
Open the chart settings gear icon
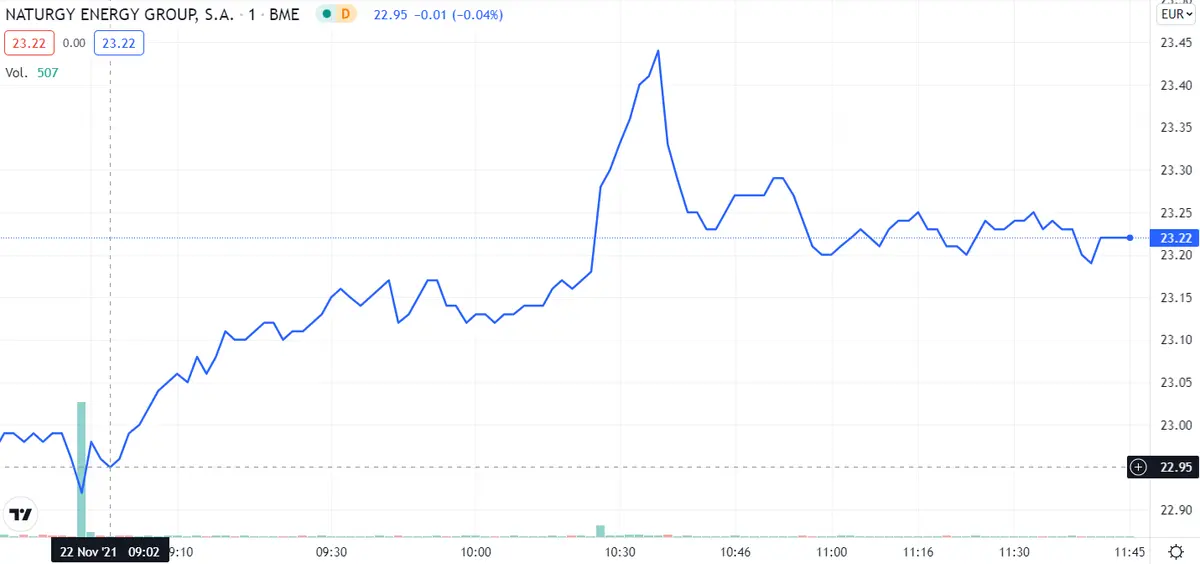(x=1174, y=551)
